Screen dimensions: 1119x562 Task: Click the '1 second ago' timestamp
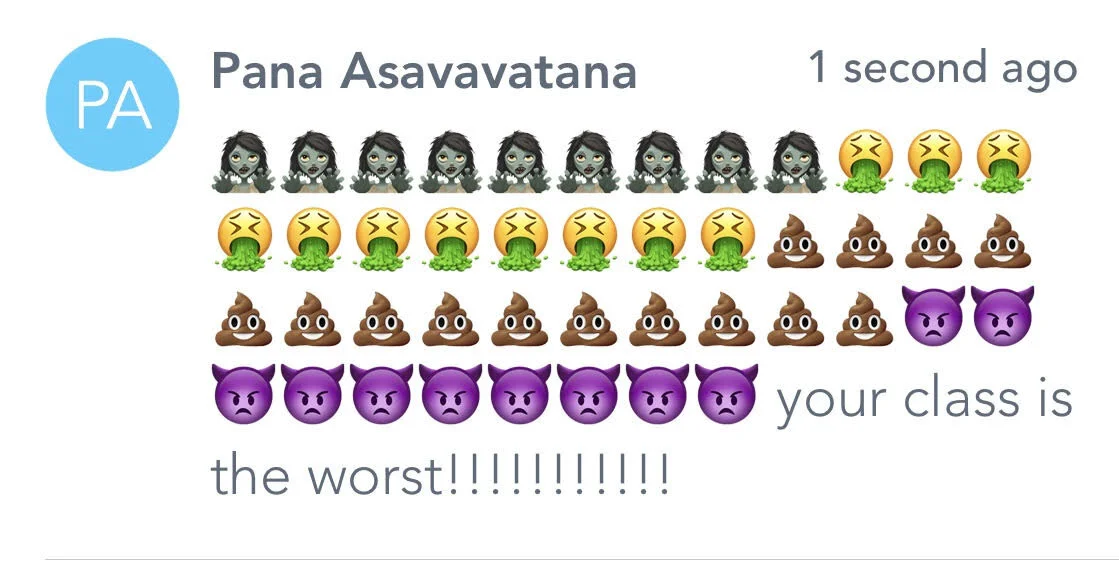[x=943, y=69]
